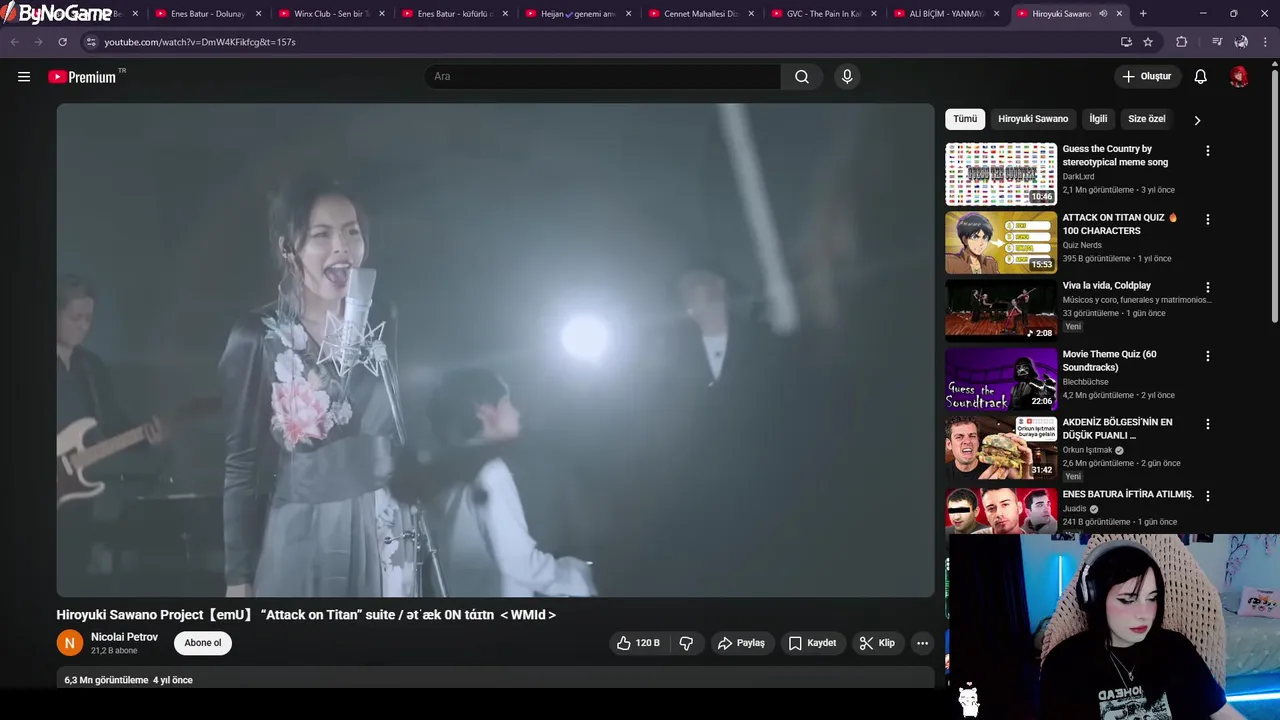Switch to Heijan genemi browser tab
This screenshot has height=720, width=1280.
click(578, 14)
